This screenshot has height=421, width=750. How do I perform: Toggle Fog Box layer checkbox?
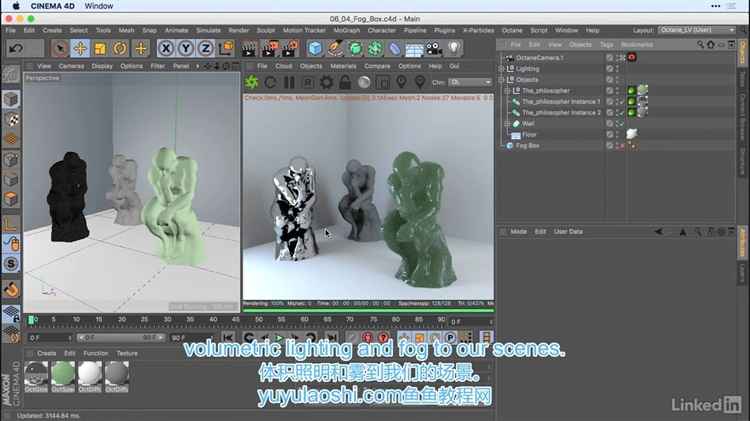609,146
